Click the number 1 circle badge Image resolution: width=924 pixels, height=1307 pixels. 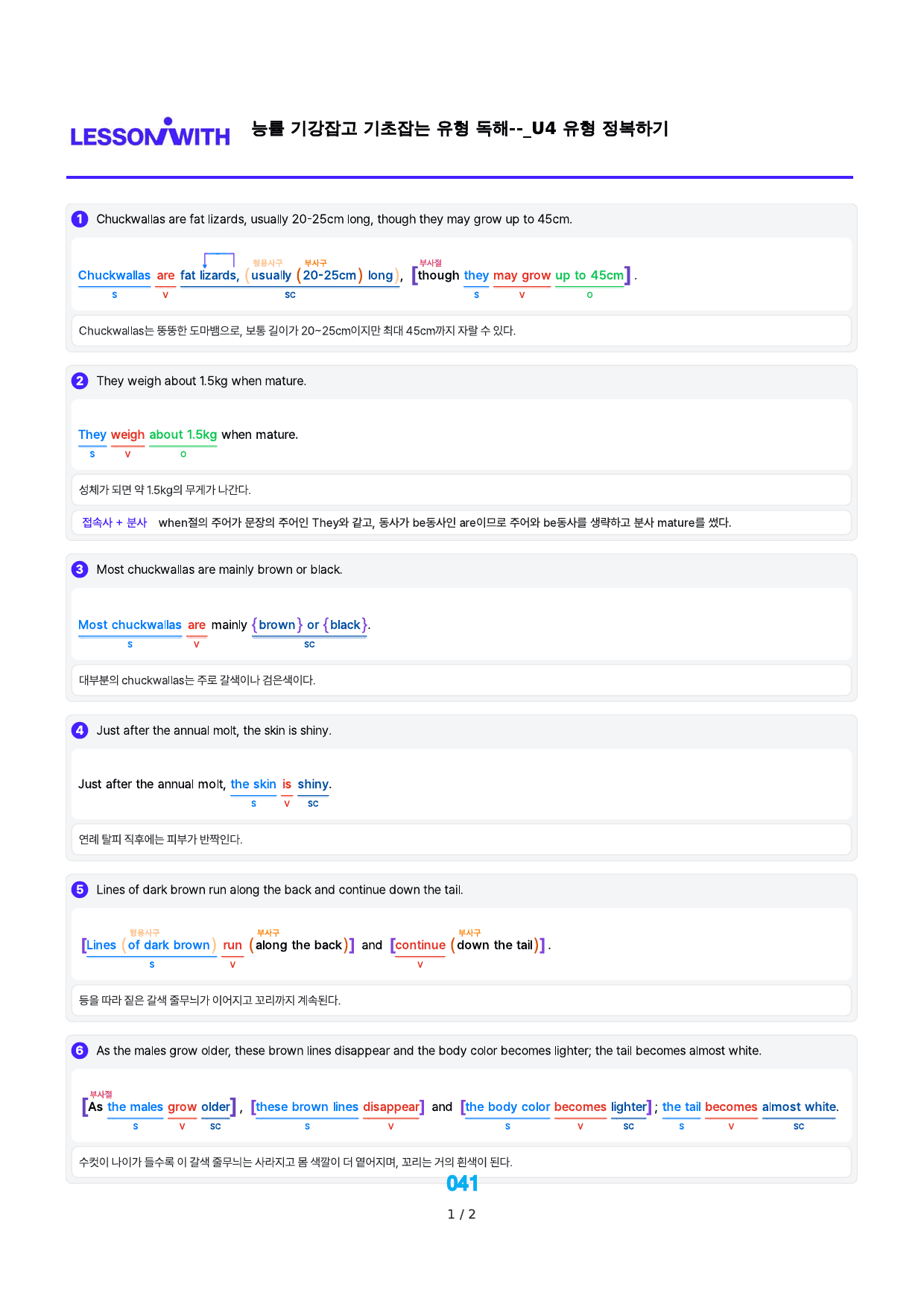point(80,219)
